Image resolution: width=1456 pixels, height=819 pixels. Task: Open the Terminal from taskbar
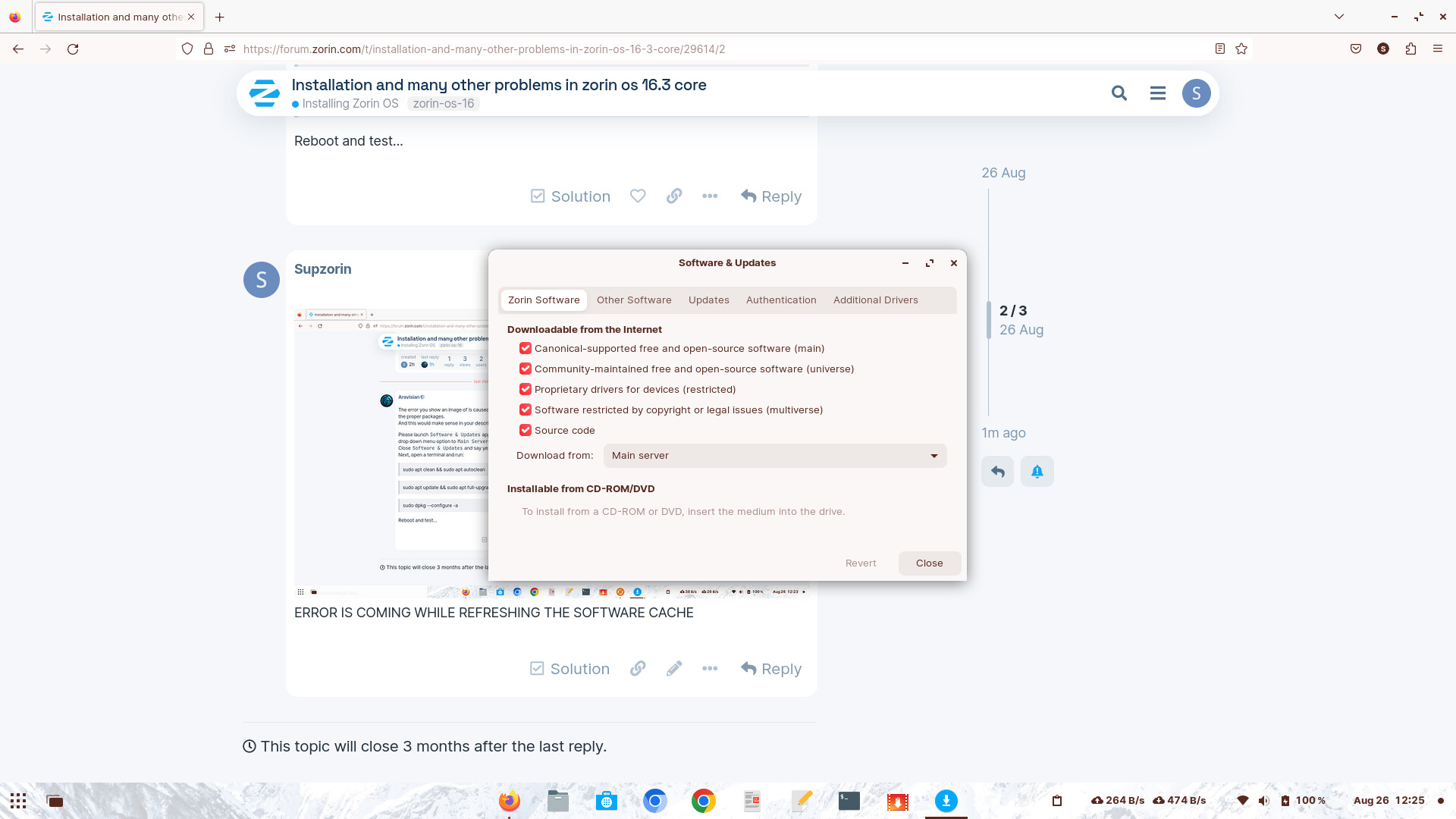849,801
